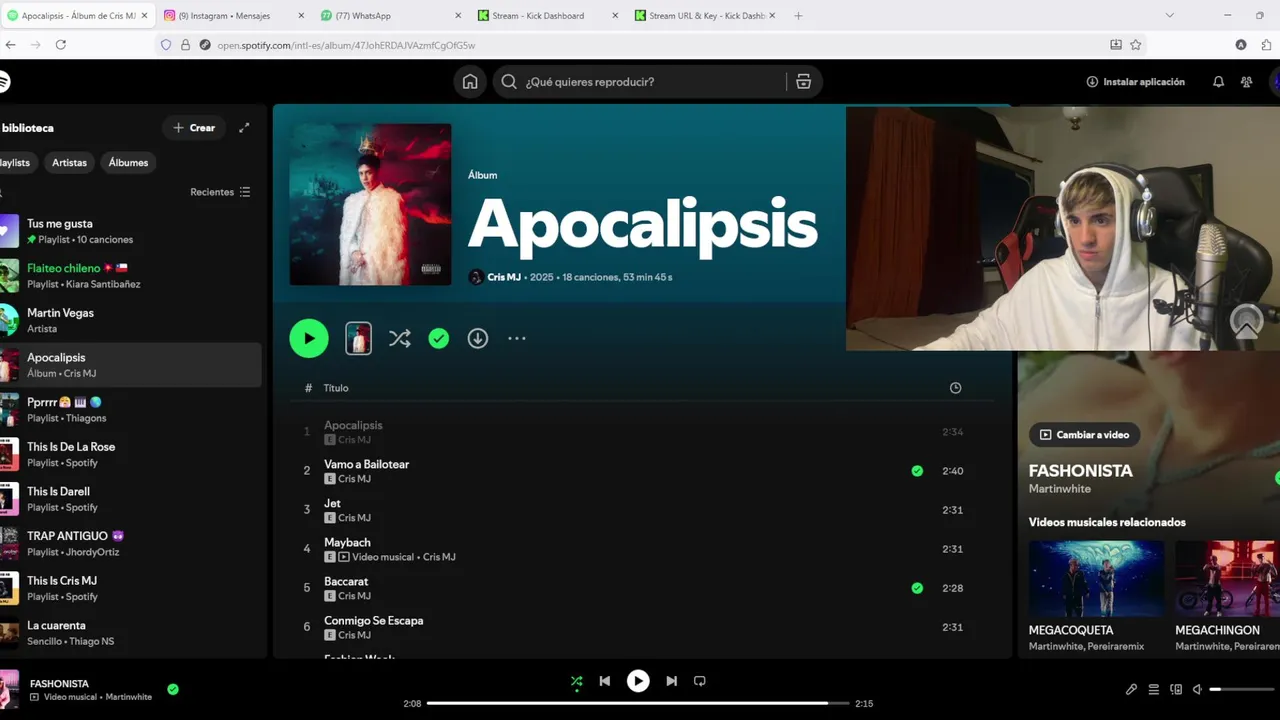1280x720 pixels.
Task: Open Tus me gusta playlist in library
Action: (130, 231)
